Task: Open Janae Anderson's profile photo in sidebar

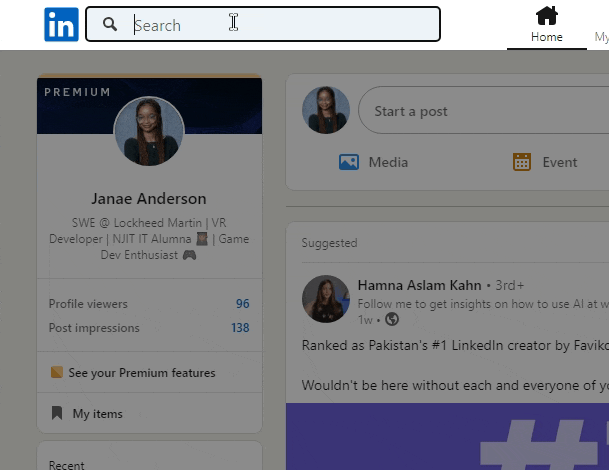Action: 149,131
